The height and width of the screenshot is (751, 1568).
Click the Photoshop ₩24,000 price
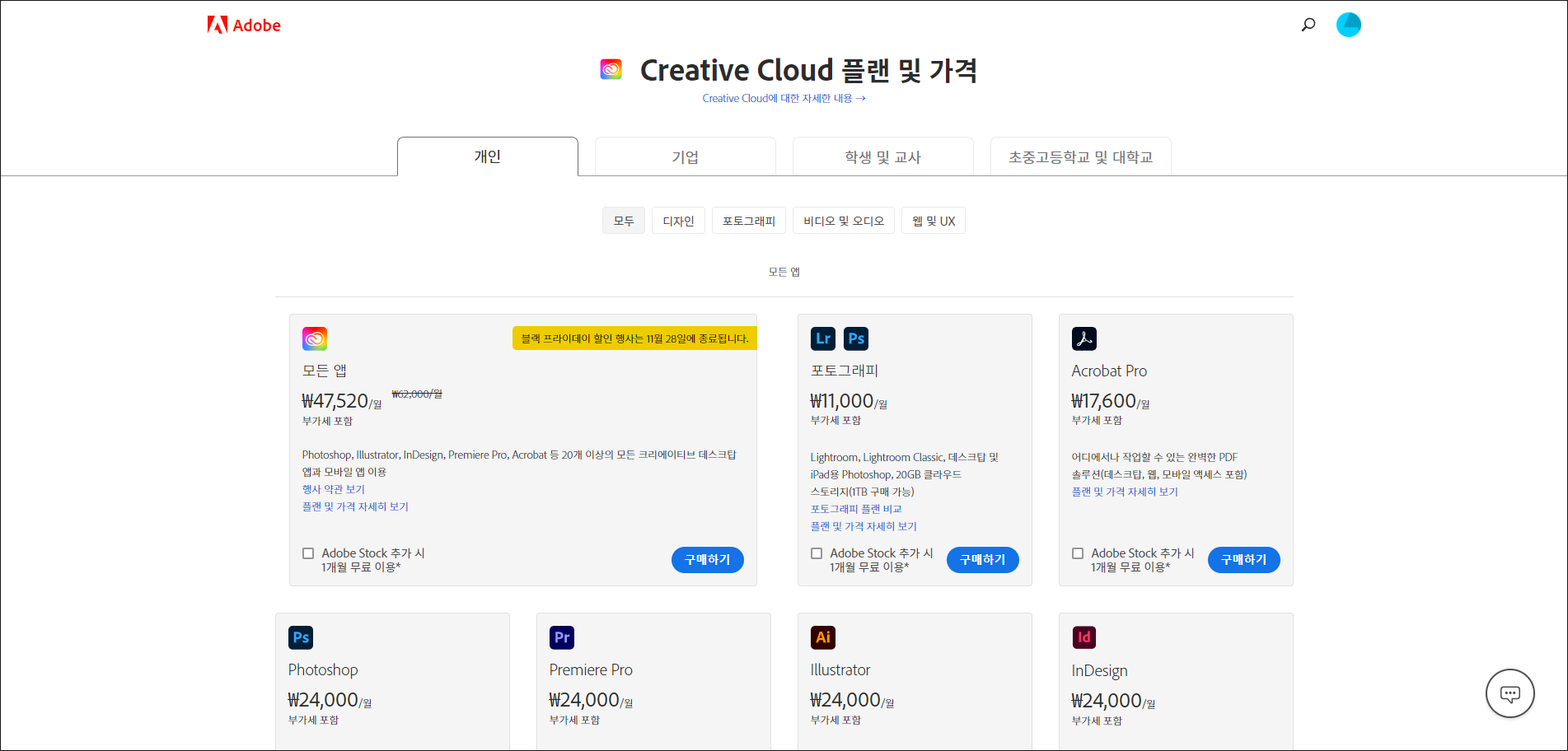click(330, 701)
